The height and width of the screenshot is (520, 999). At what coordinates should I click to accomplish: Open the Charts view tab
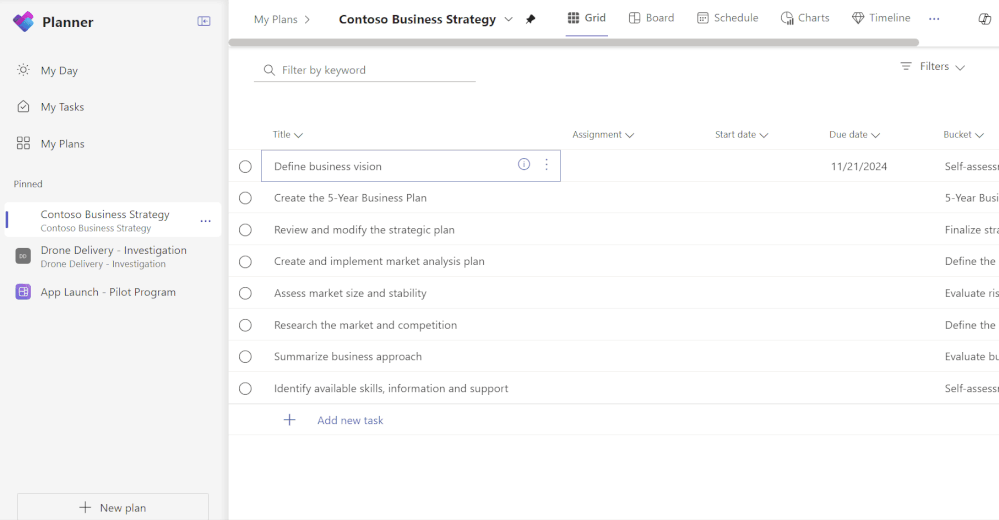[805, 18]
